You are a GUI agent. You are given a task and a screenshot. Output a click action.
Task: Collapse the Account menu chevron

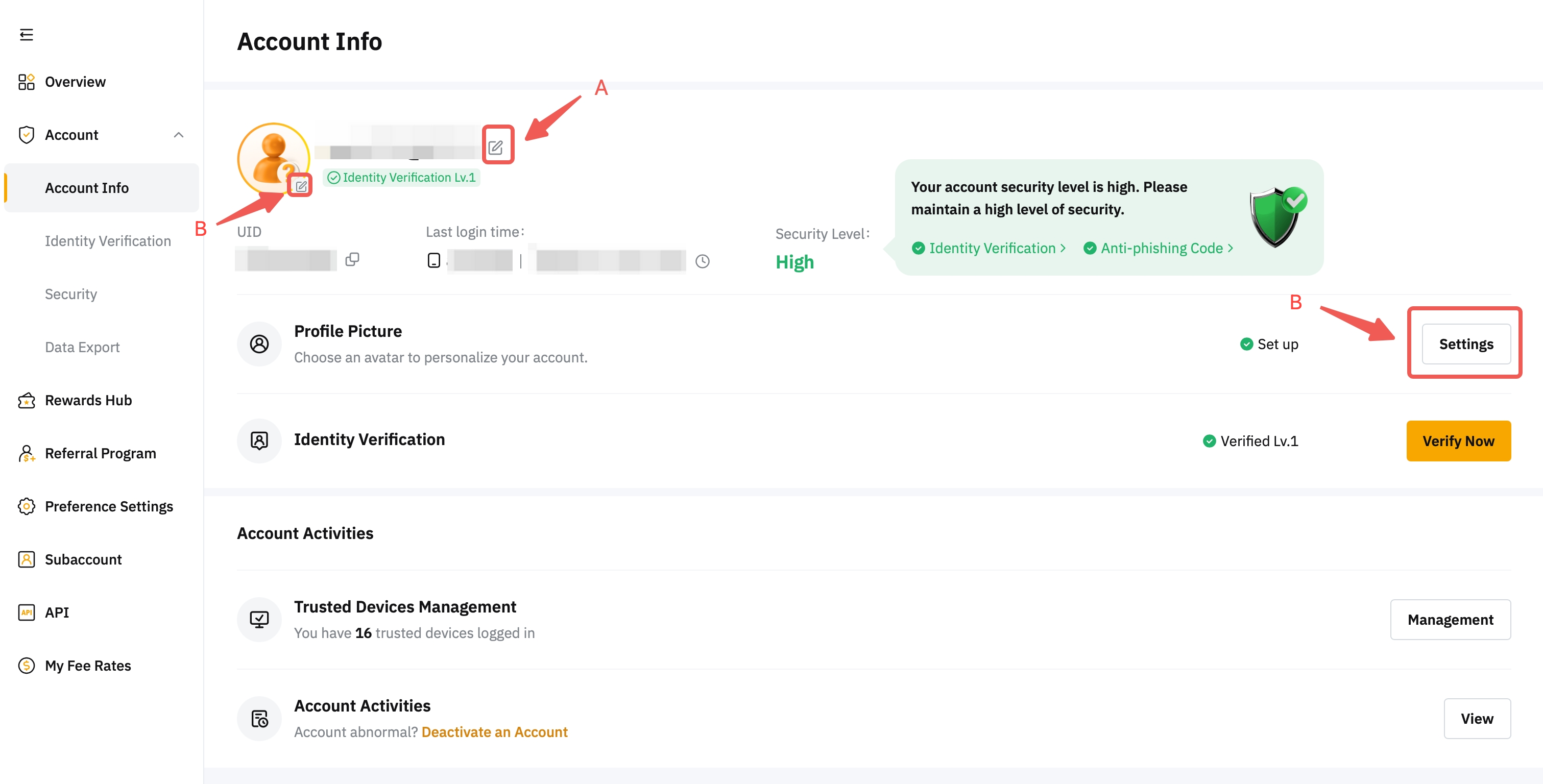click(179, 135)
